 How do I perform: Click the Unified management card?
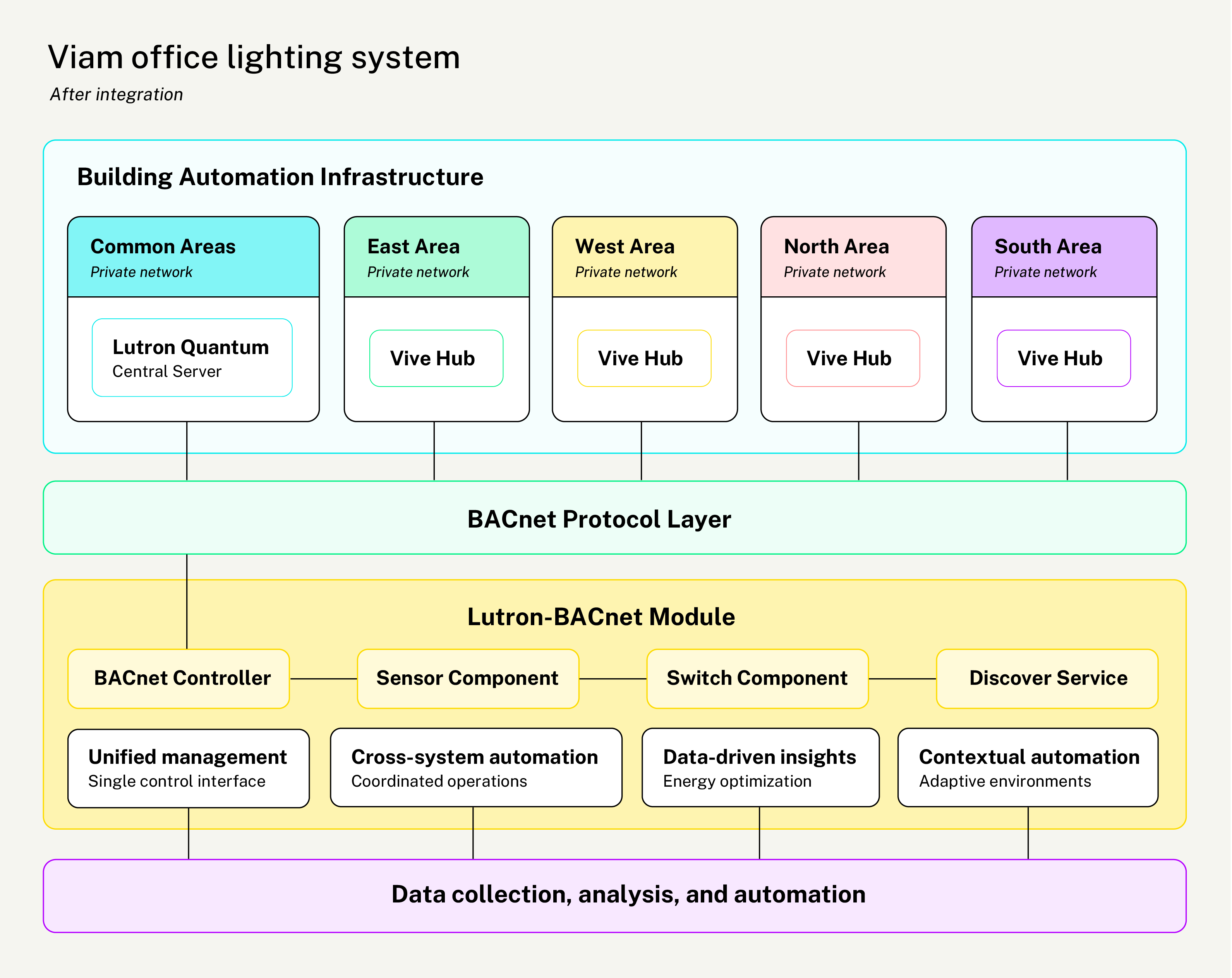(189, 768)
